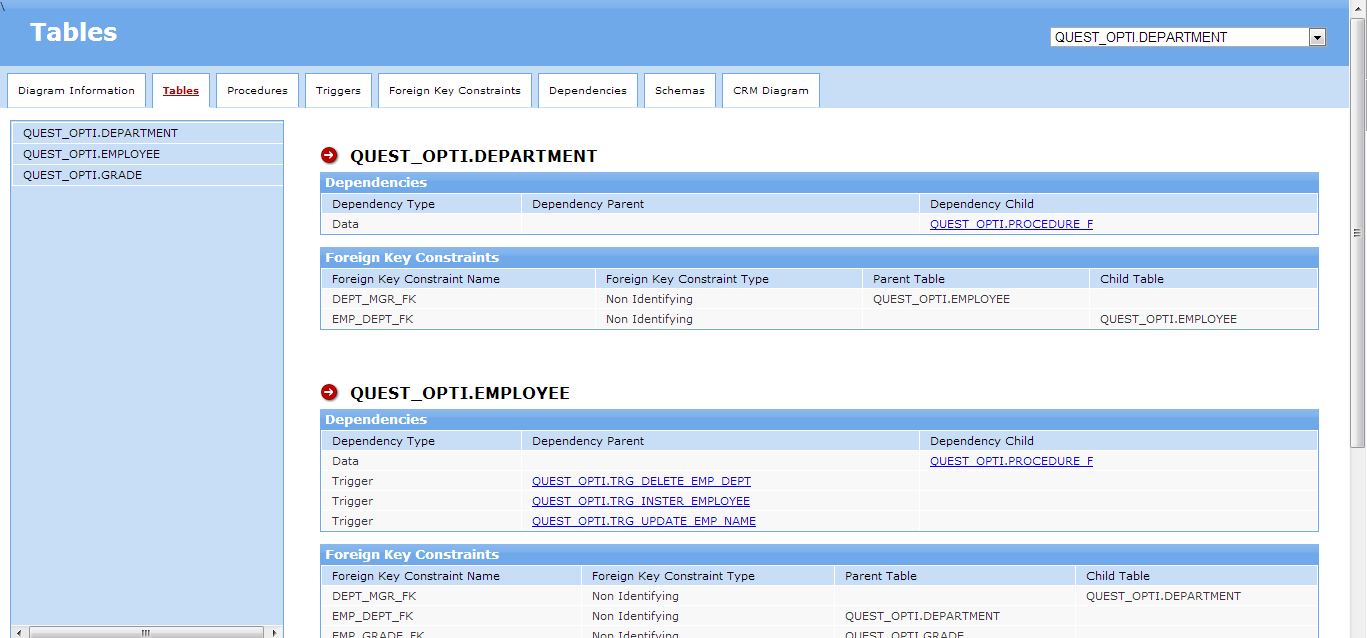The image size is (1367, 638).
Task: Click the QUEST_OPTI.DEPARTMENT combo box field
Action: pos(1179,37)
